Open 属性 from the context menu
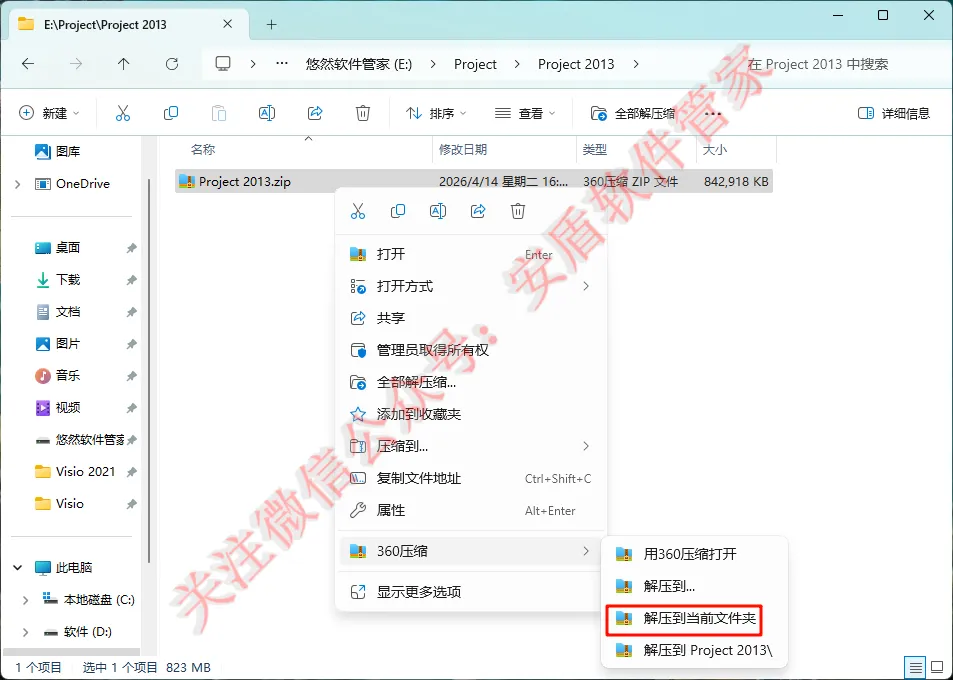The width and height of the screenshot is (953, 680). click(471, 510)
